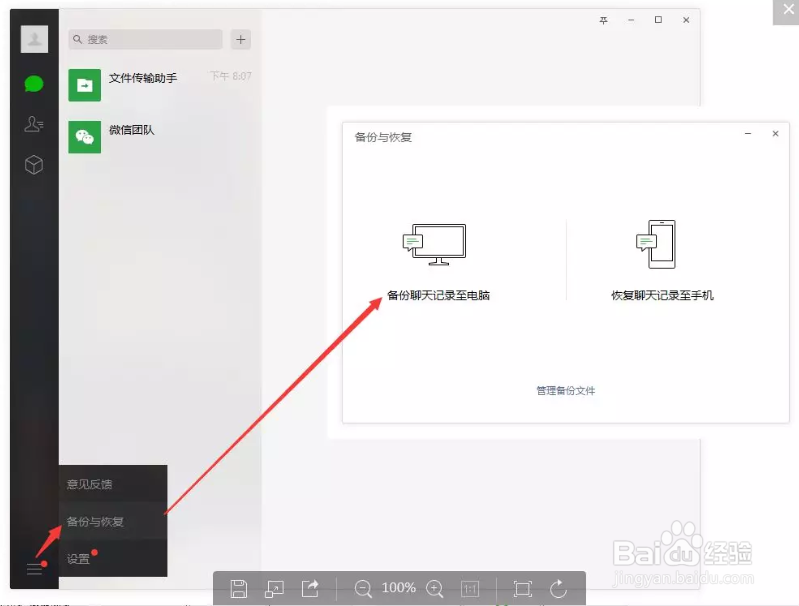Focus the 搜索 search field
Viewport: 799px width, 606px height.
[x=145, y=39]
